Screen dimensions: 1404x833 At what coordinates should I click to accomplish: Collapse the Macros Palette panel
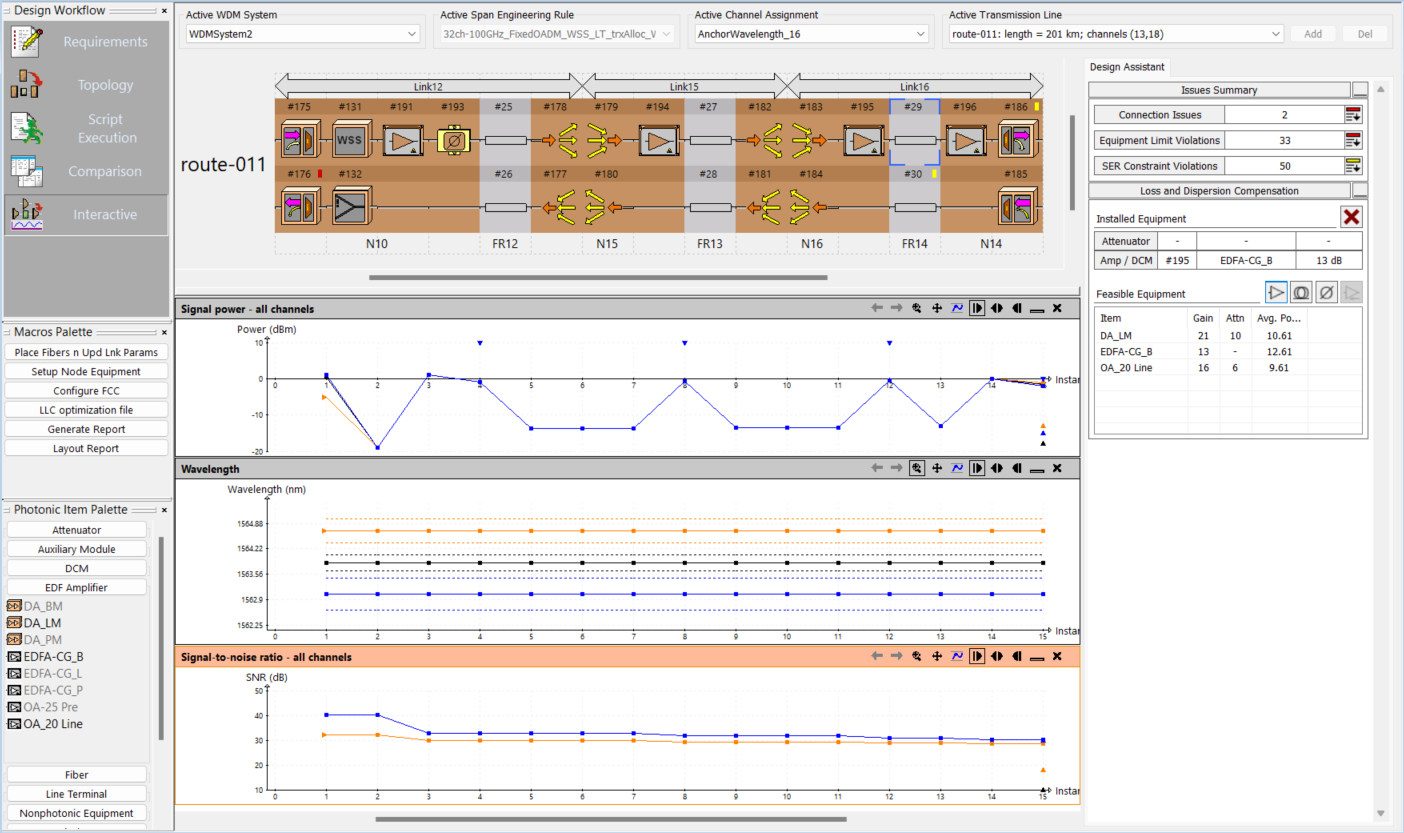[x=164, y=331]
